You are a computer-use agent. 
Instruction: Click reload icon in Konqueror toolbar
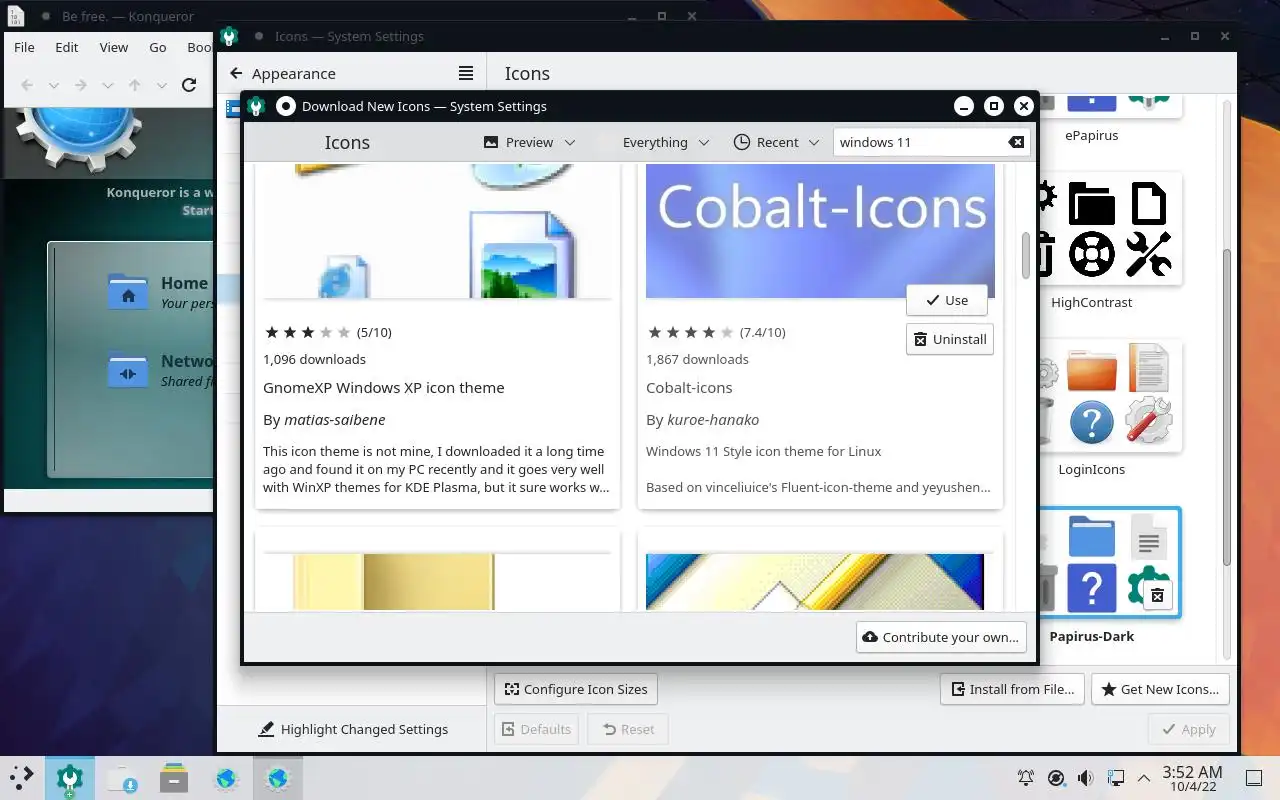188,85
